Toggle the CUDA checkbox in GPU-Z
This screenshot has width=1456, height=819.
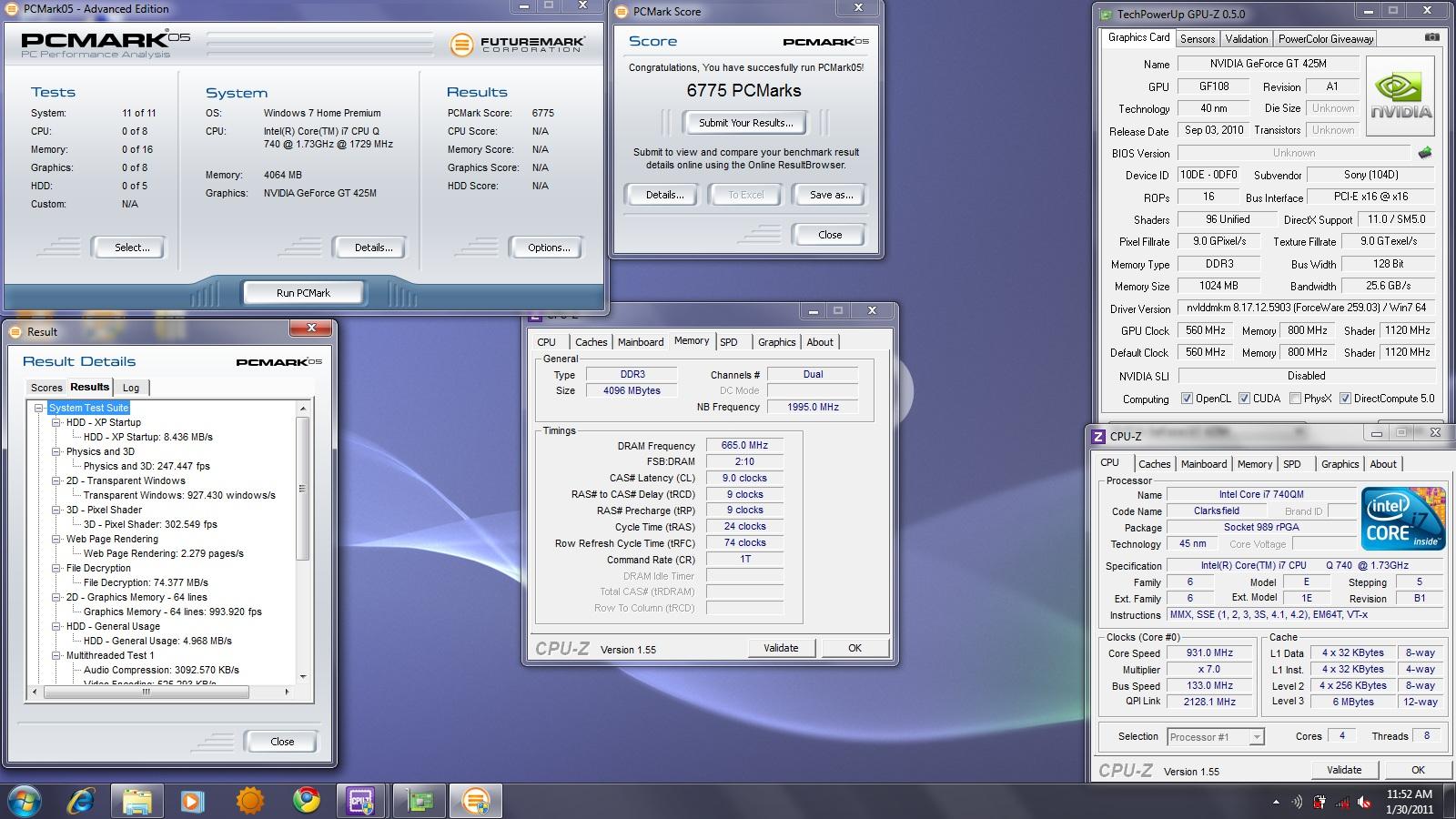coord(1244,399)
